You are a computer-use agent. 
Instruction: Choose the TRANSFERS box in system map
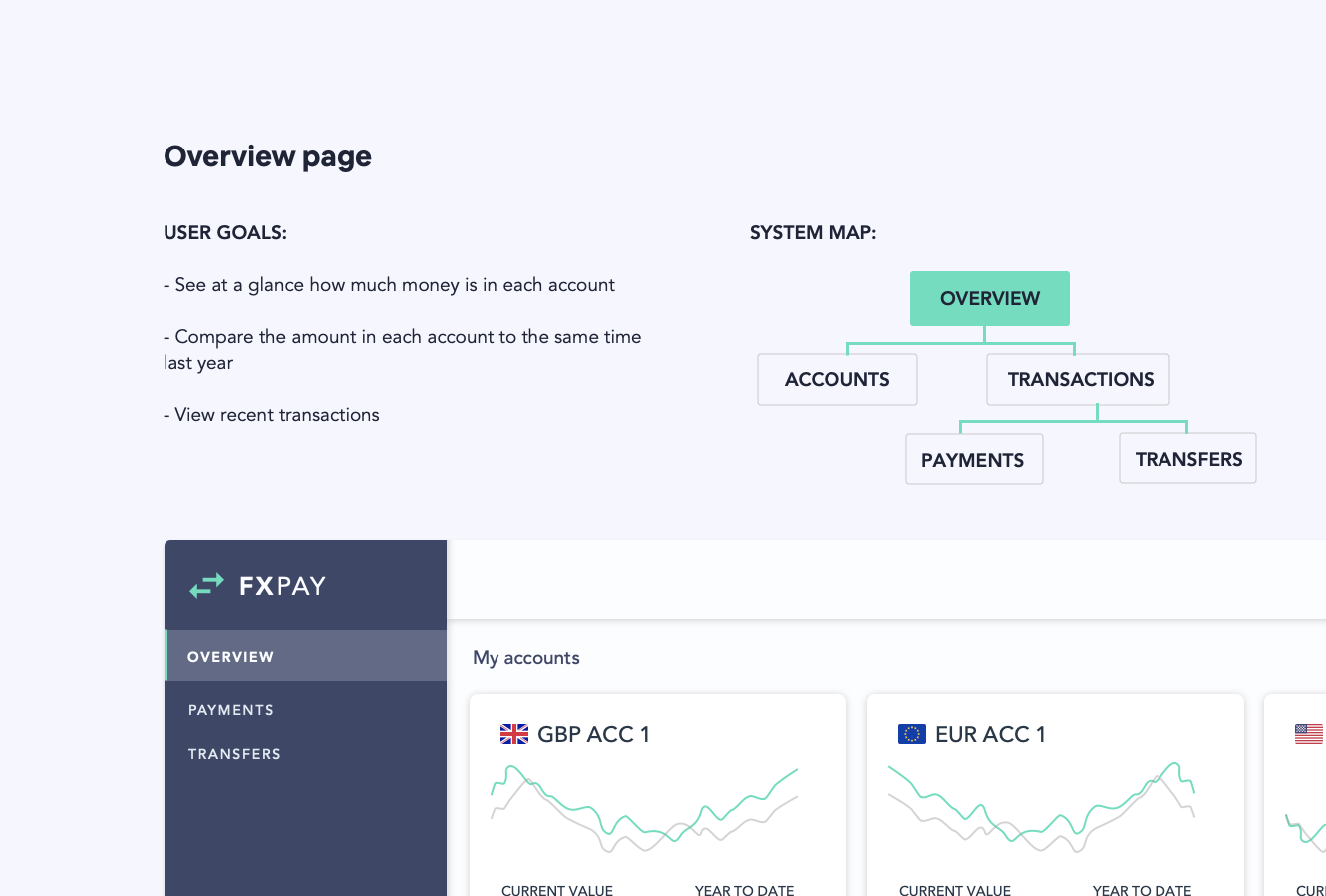1188,459
